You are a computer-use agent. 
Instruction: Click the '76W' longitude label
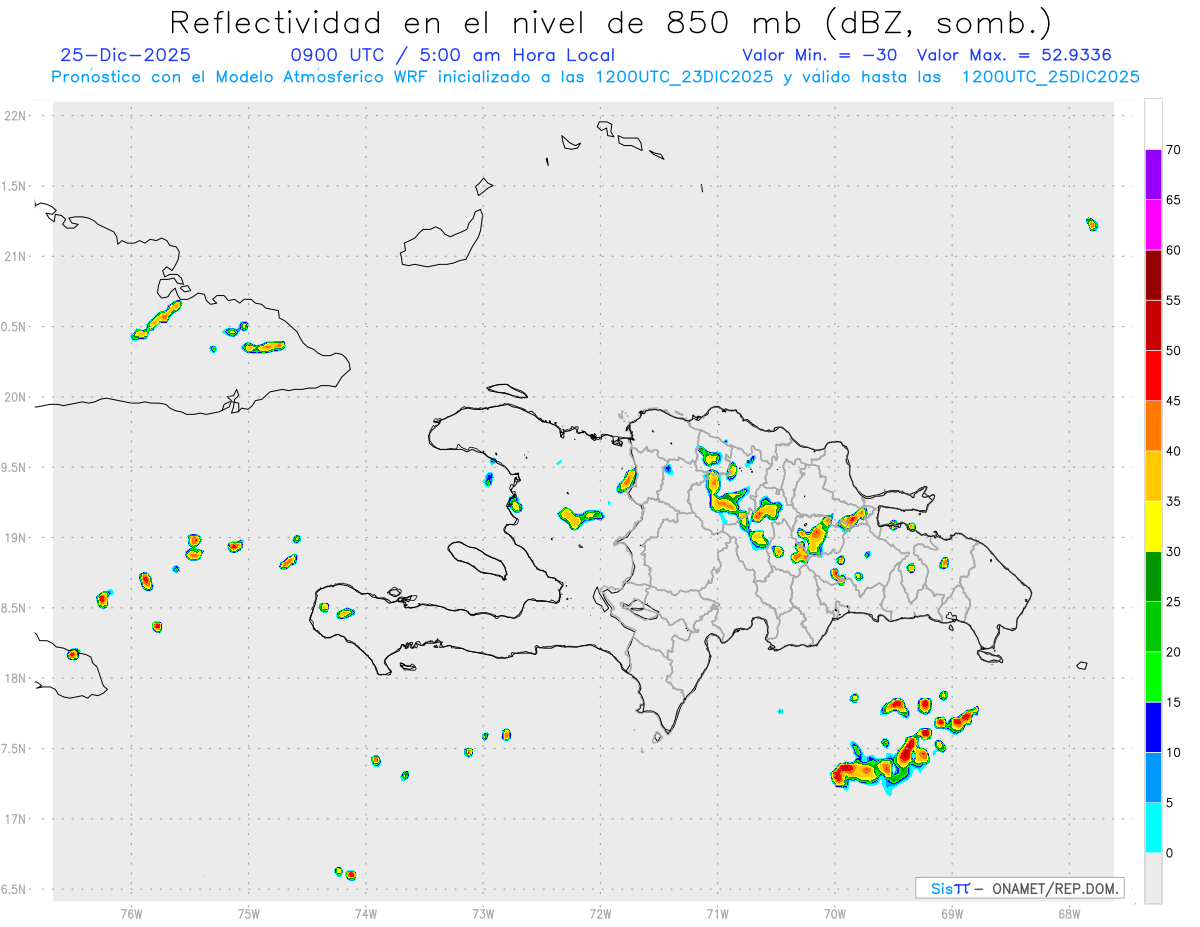tap(131, 913)
